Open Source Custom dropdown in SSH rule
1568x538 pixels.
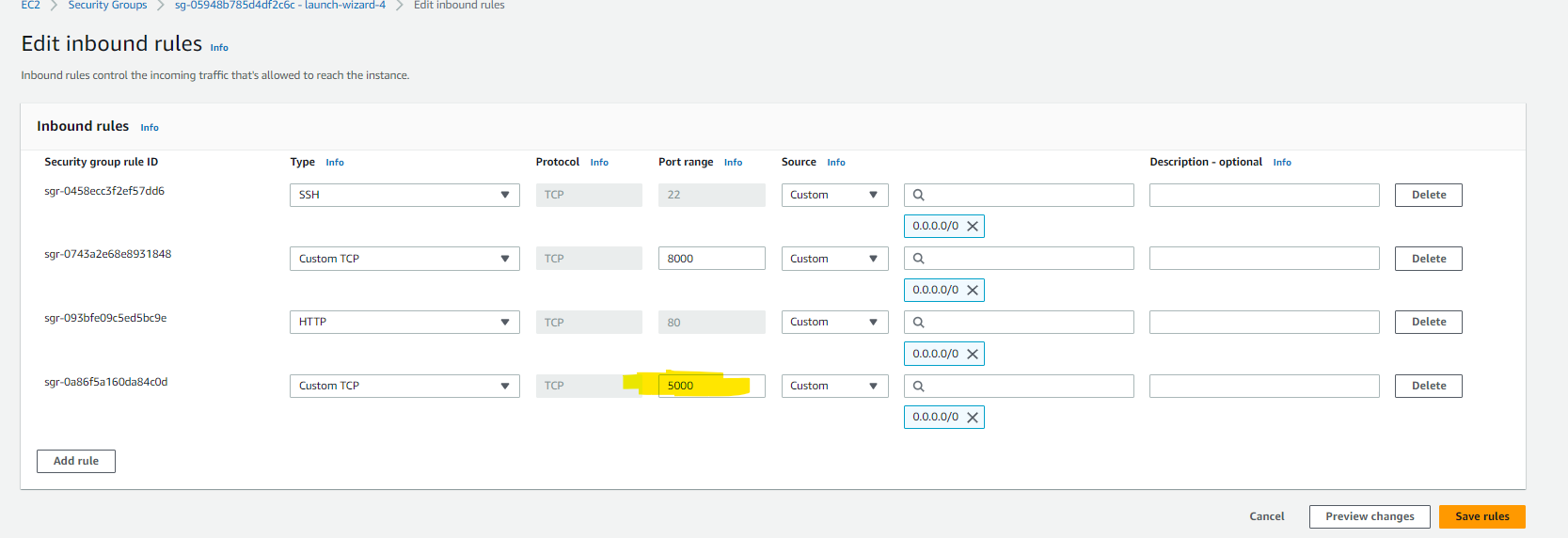coord(834,195)
